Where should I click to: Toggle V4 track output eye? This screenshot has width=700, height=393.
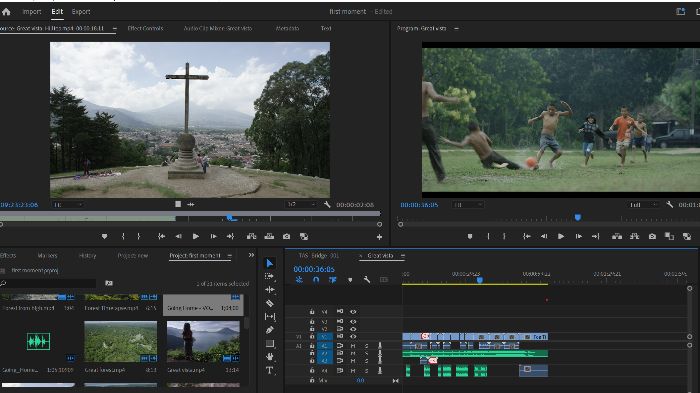pyautogui.click(x=353, y=311)
